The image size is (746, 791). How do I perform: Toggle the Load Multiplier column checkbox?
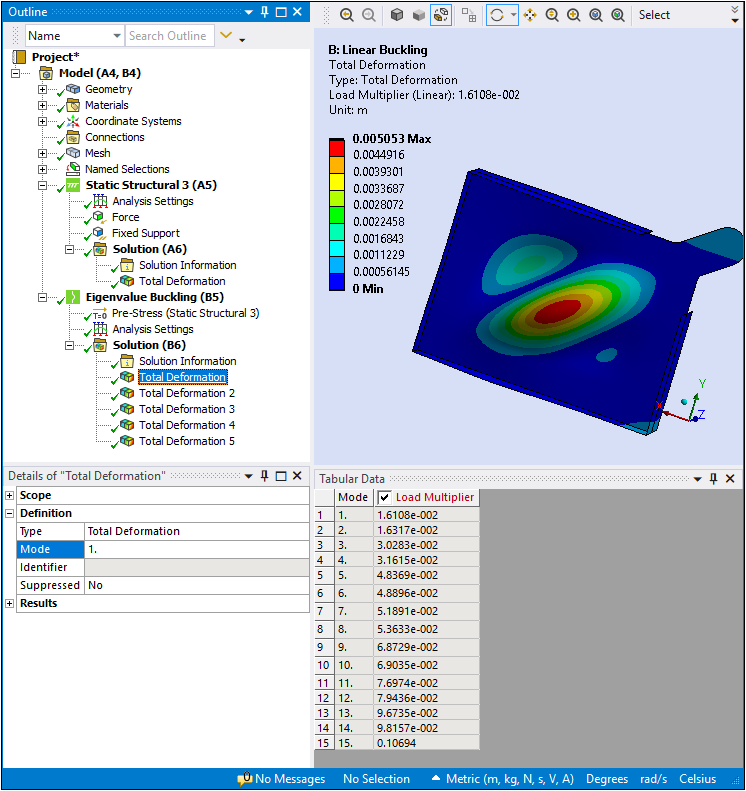(x=384, y=497)
